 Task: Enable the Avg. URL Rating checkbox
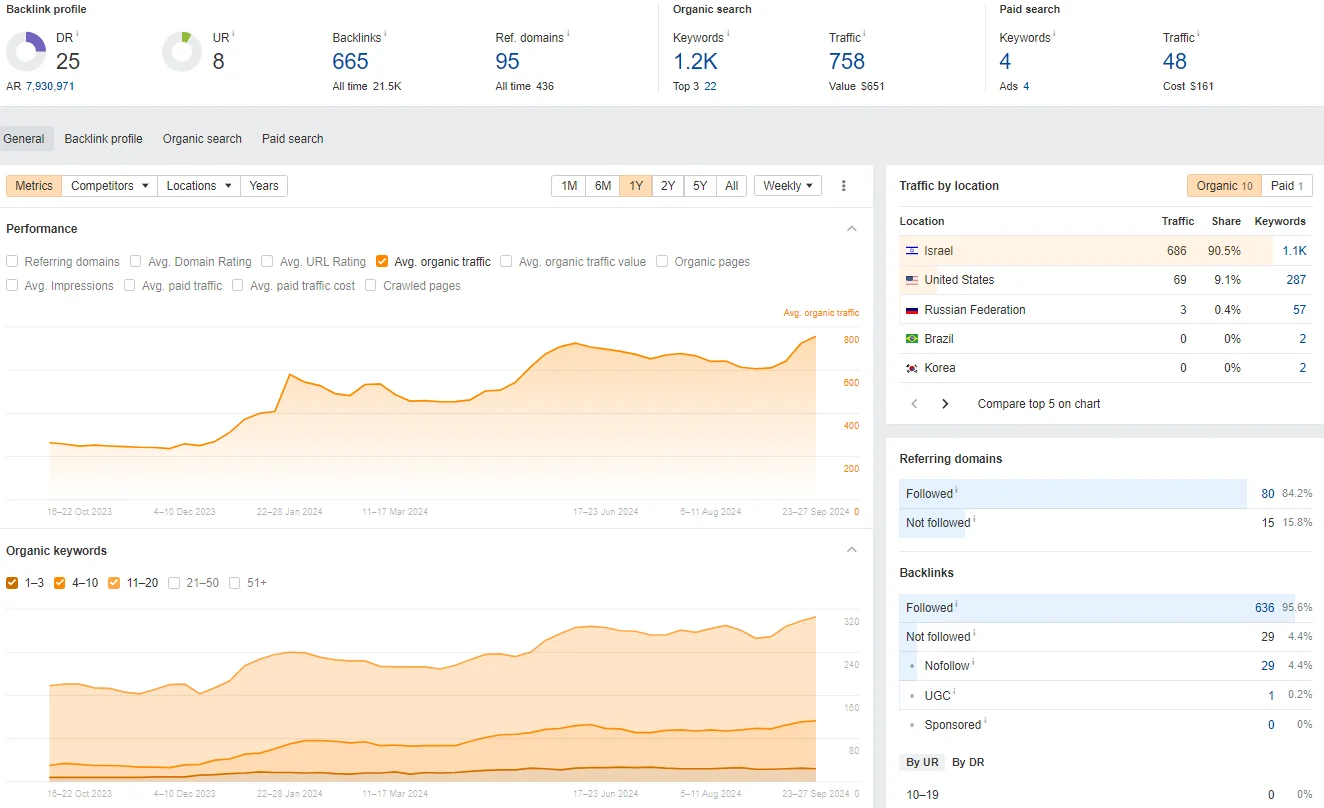[x=267, y=261]
